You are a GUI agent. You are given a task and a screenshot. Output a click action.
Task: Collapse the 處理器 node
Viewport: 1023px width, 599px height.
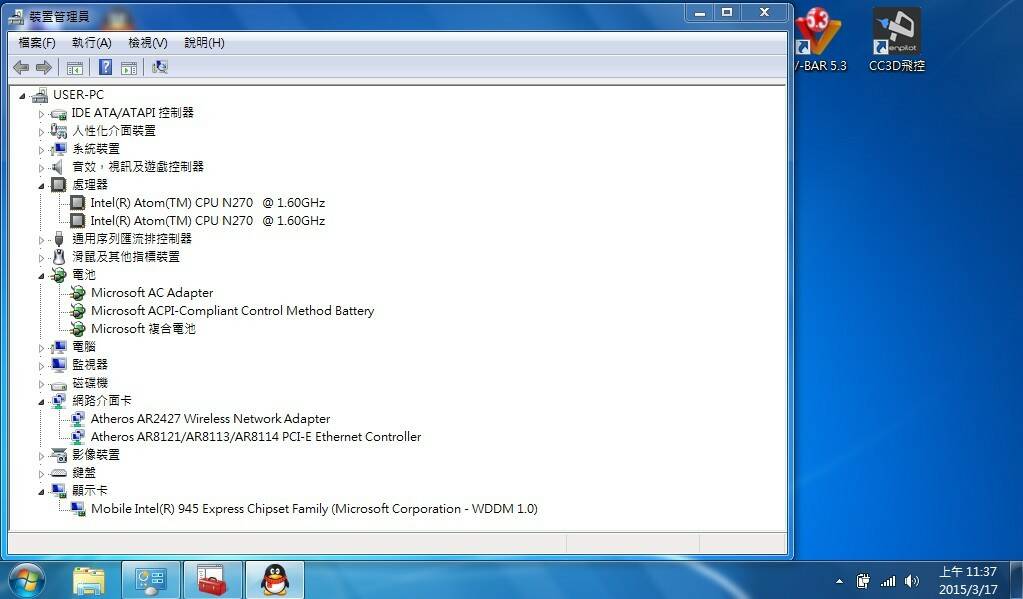point(41,186)
